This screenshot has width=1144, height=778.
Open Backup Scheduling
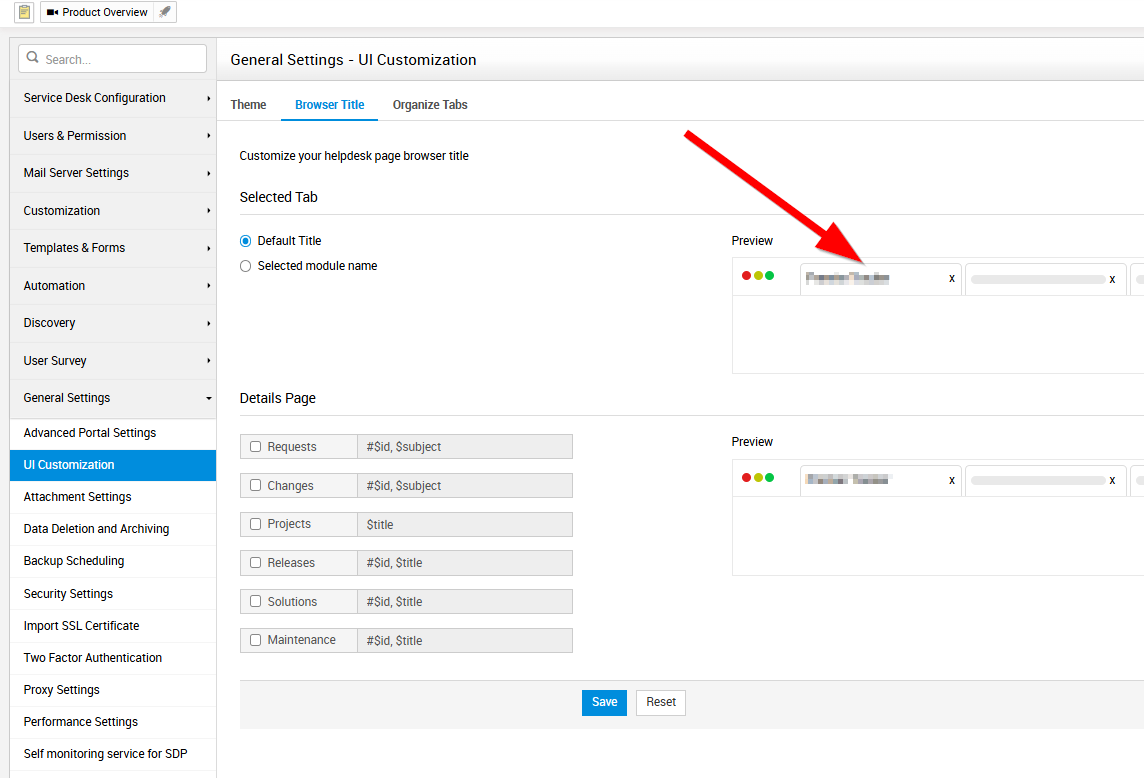click(x=112, y=561)
